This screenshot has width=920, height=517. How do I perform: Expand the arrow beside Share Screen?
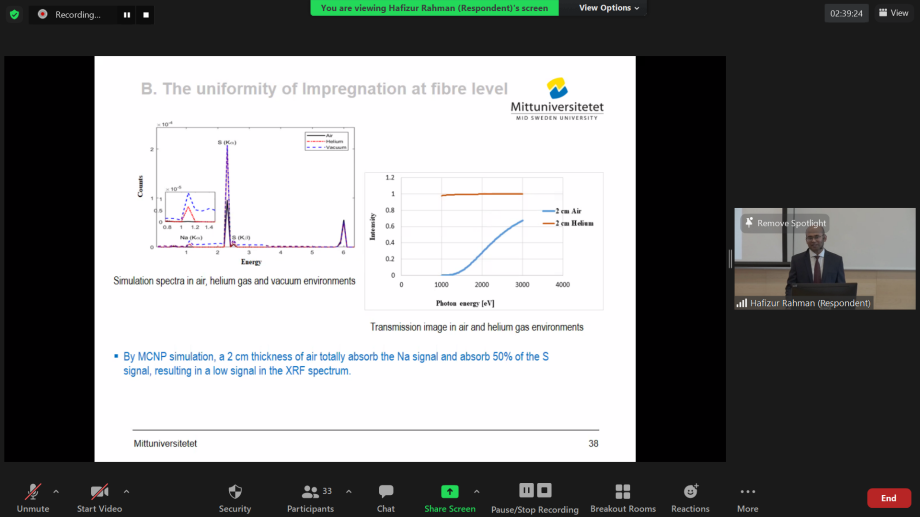tap(476, 491)
